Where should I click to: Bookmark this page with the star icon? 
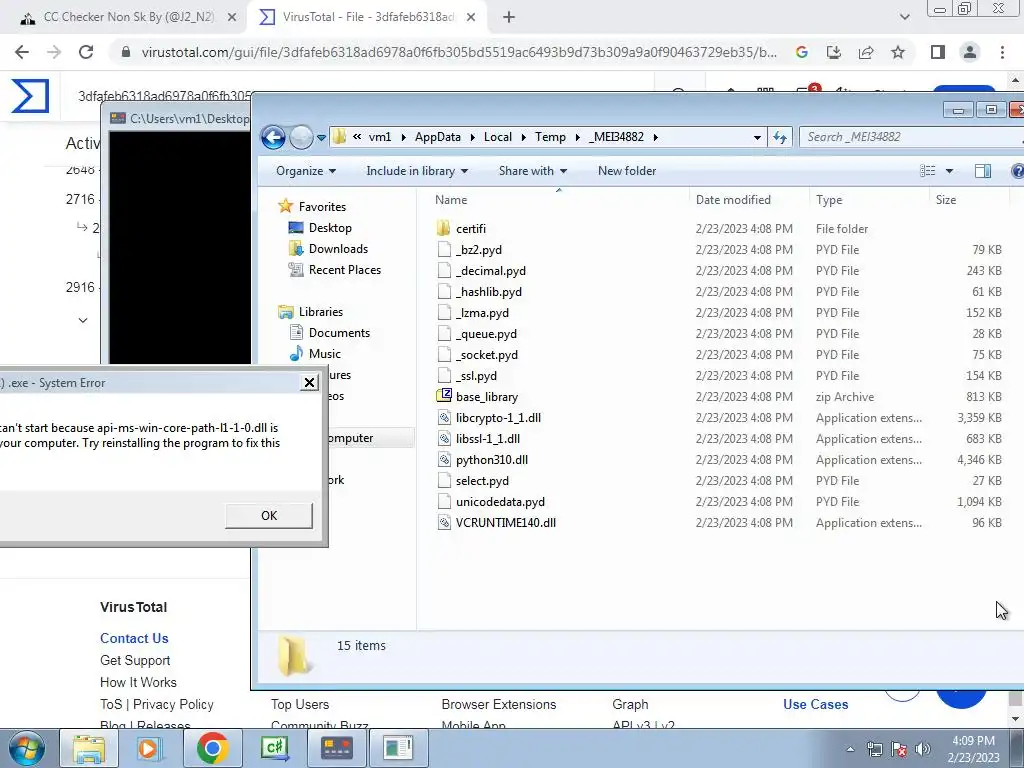coord(898,52)
